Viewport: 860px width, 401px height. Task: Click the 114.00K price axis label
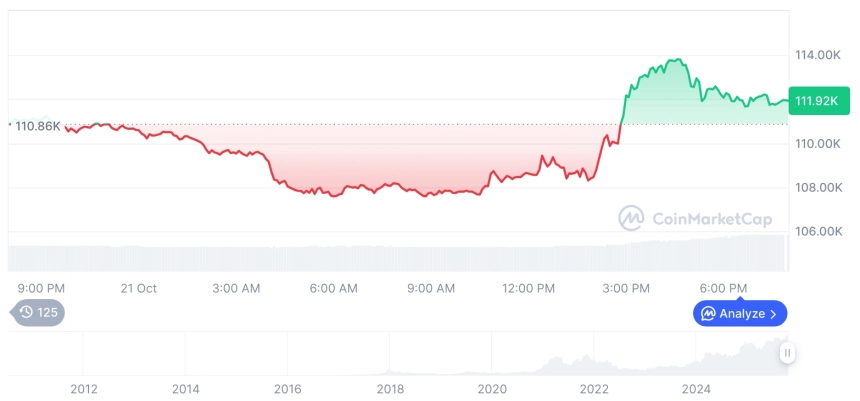pyautogui.click(x=817, y=55)
